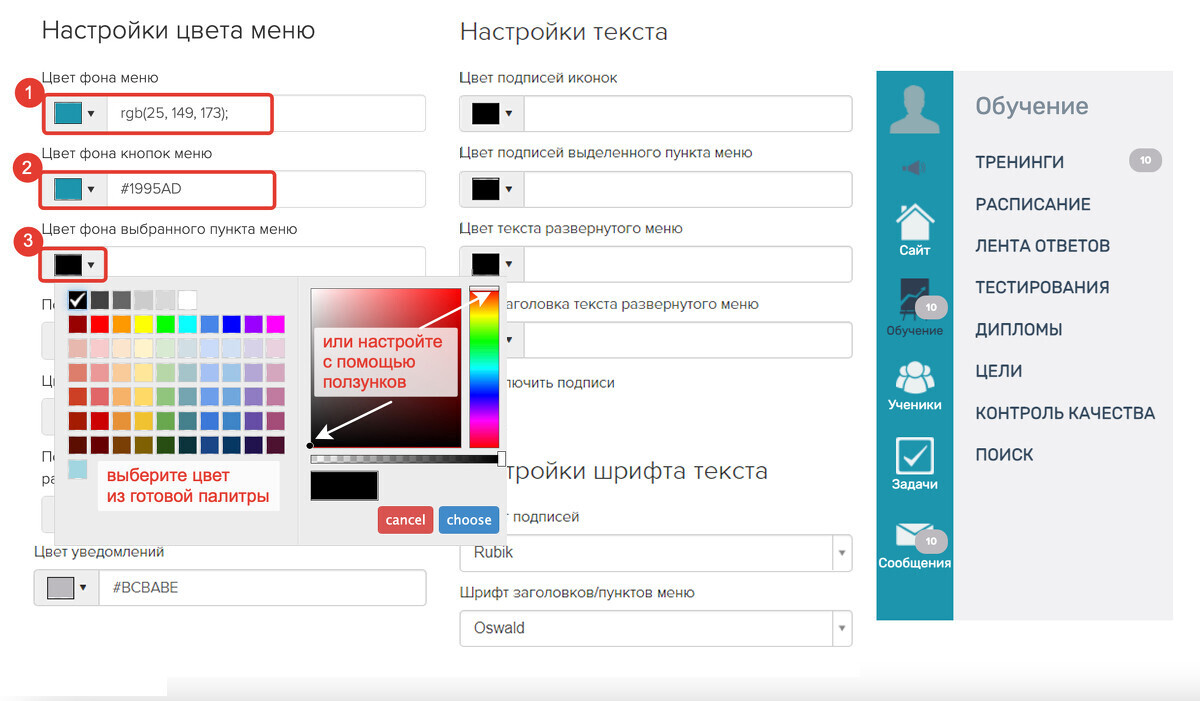Screen dimensions: 1200x701
Task: Open ТЕСТИРОВАНИЯ menu item
Action: point(1042,288)
